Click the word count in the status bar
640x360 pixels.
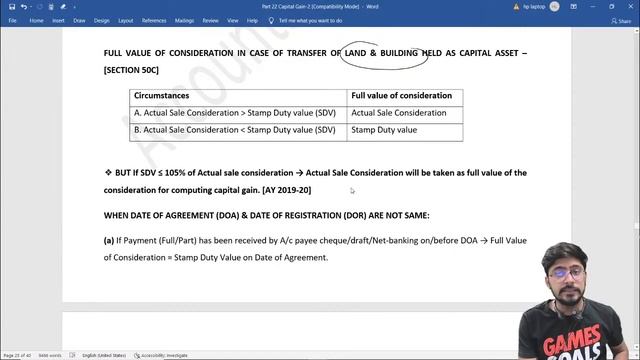[50, 356]
